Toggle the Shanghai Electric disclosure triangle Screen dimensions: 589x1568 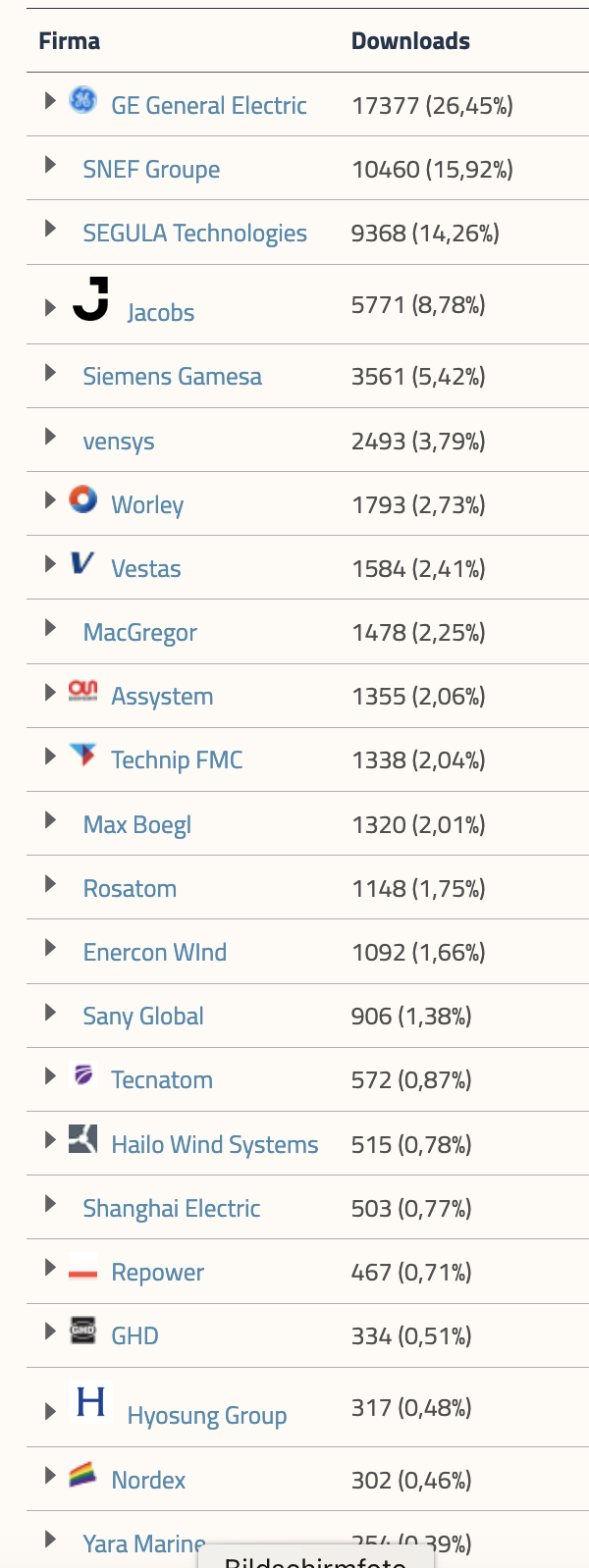coord(50,1204)
